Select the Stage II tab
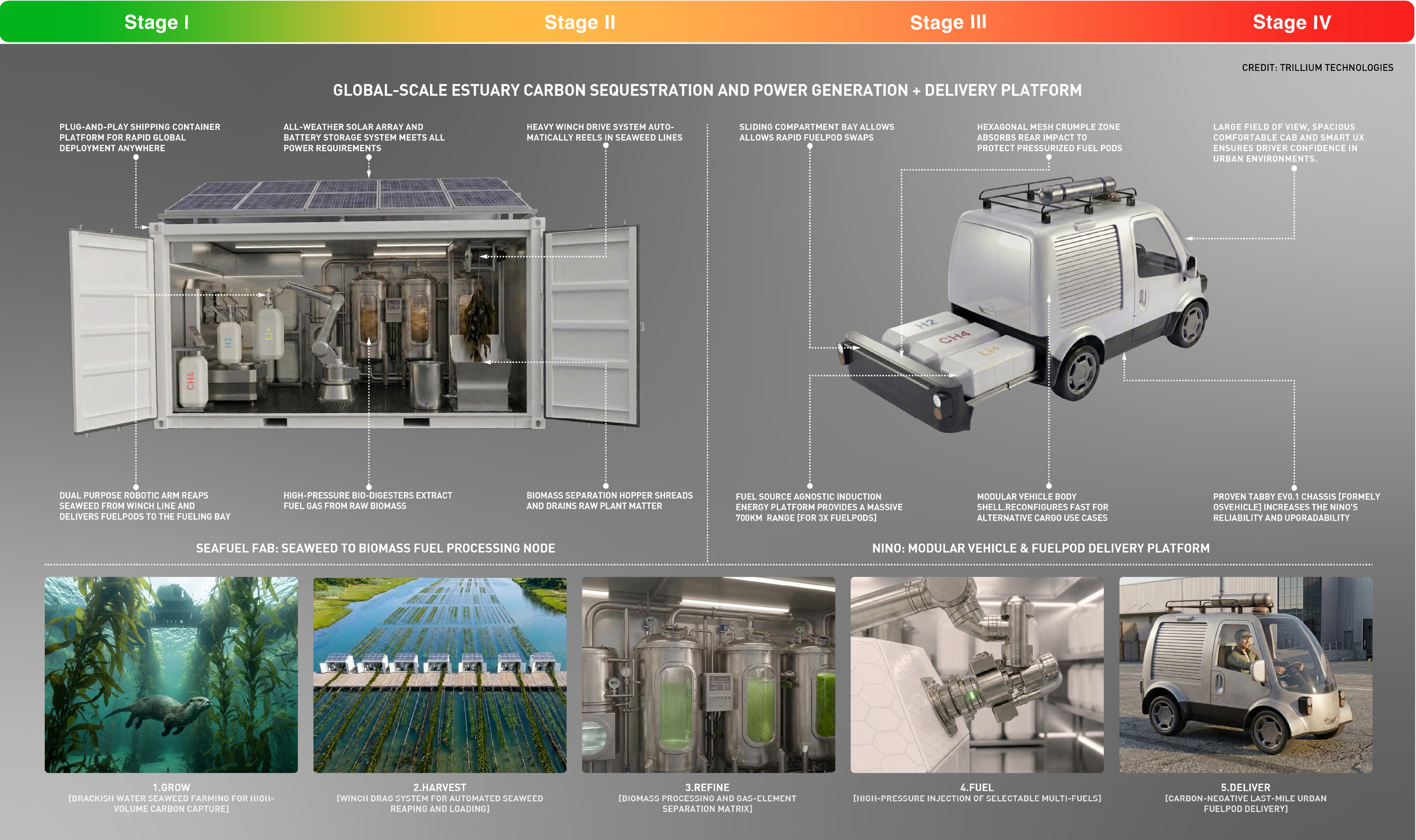This screenshot has width=1416, height=840. [579, 22]
